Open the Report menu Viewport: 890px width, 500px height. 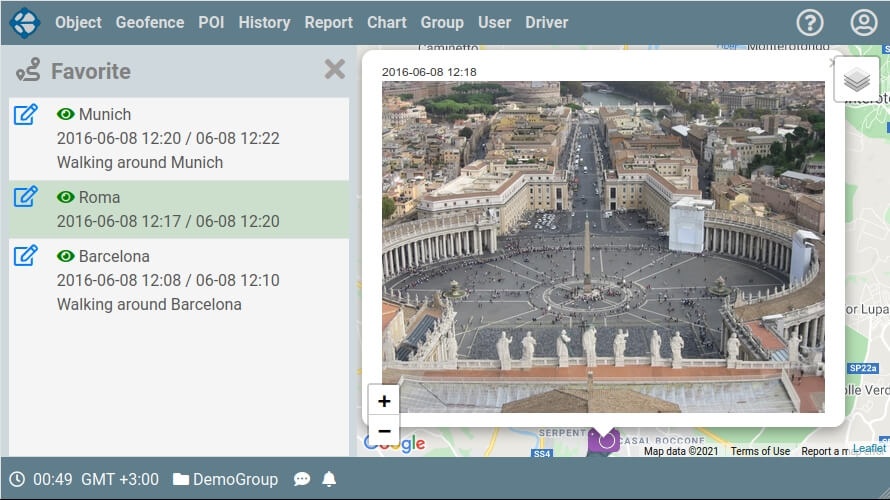click(x=328, y=22)
